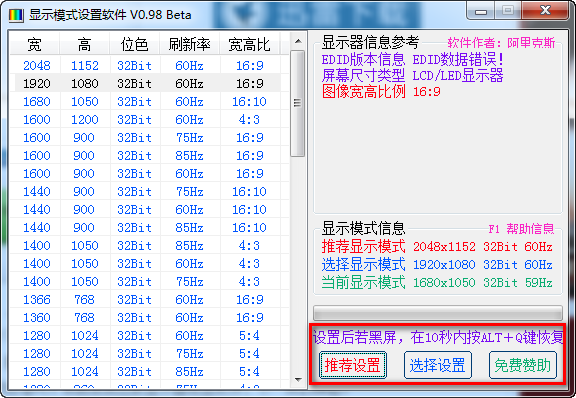Screen dimensions: 576x398
Task: Select the 1600 x 1200 4:3 row
Action: 145,119
